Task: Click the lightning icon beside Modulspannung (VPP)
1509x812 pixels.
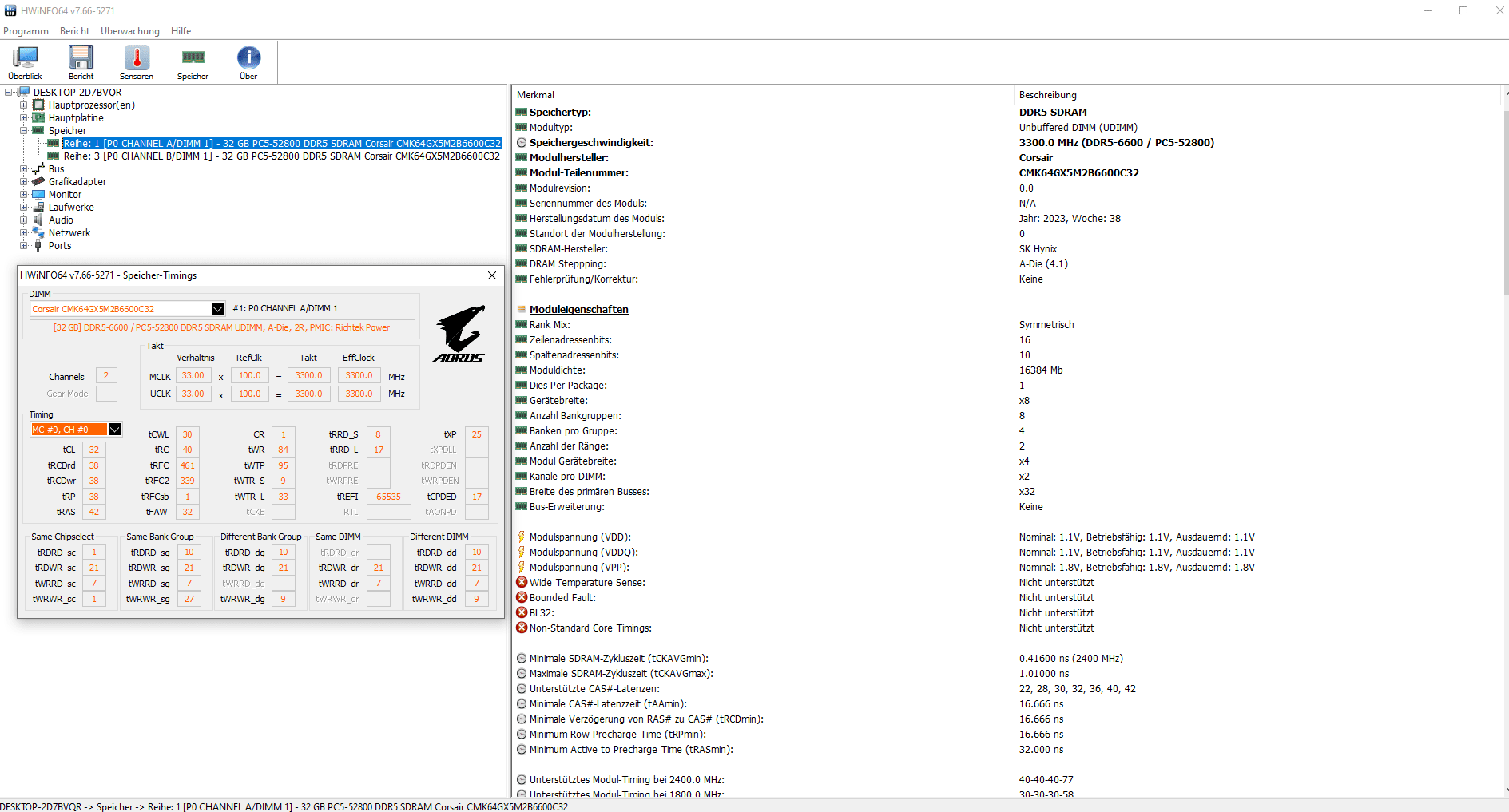Action: point(522,568)
